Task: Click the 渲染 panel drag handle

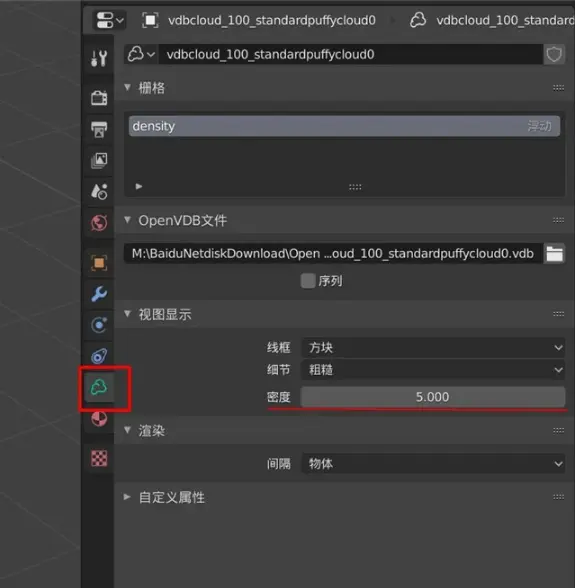Action: pos(558,430)
